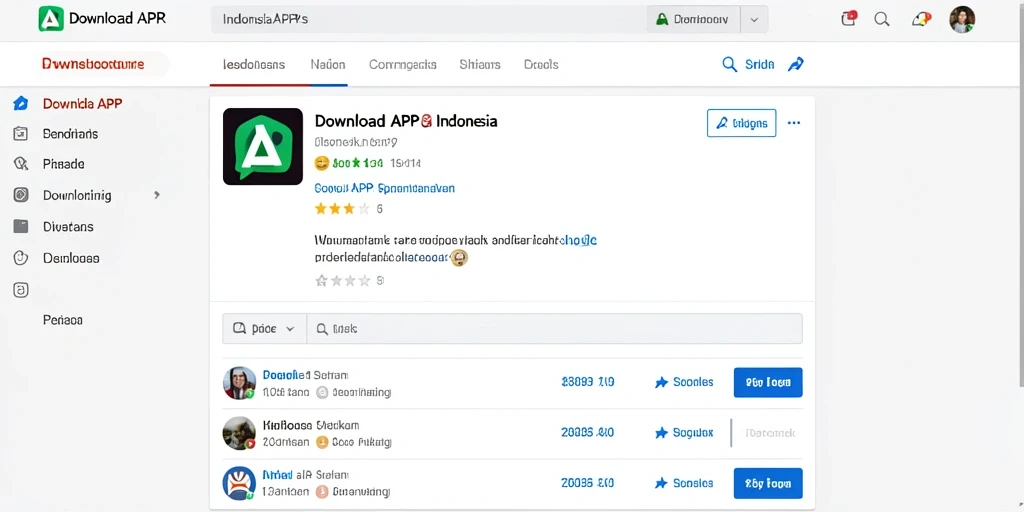Switch to the Shiaars tab
Image resolution: width=1024 pixels, height=512 pixels.
480,65
